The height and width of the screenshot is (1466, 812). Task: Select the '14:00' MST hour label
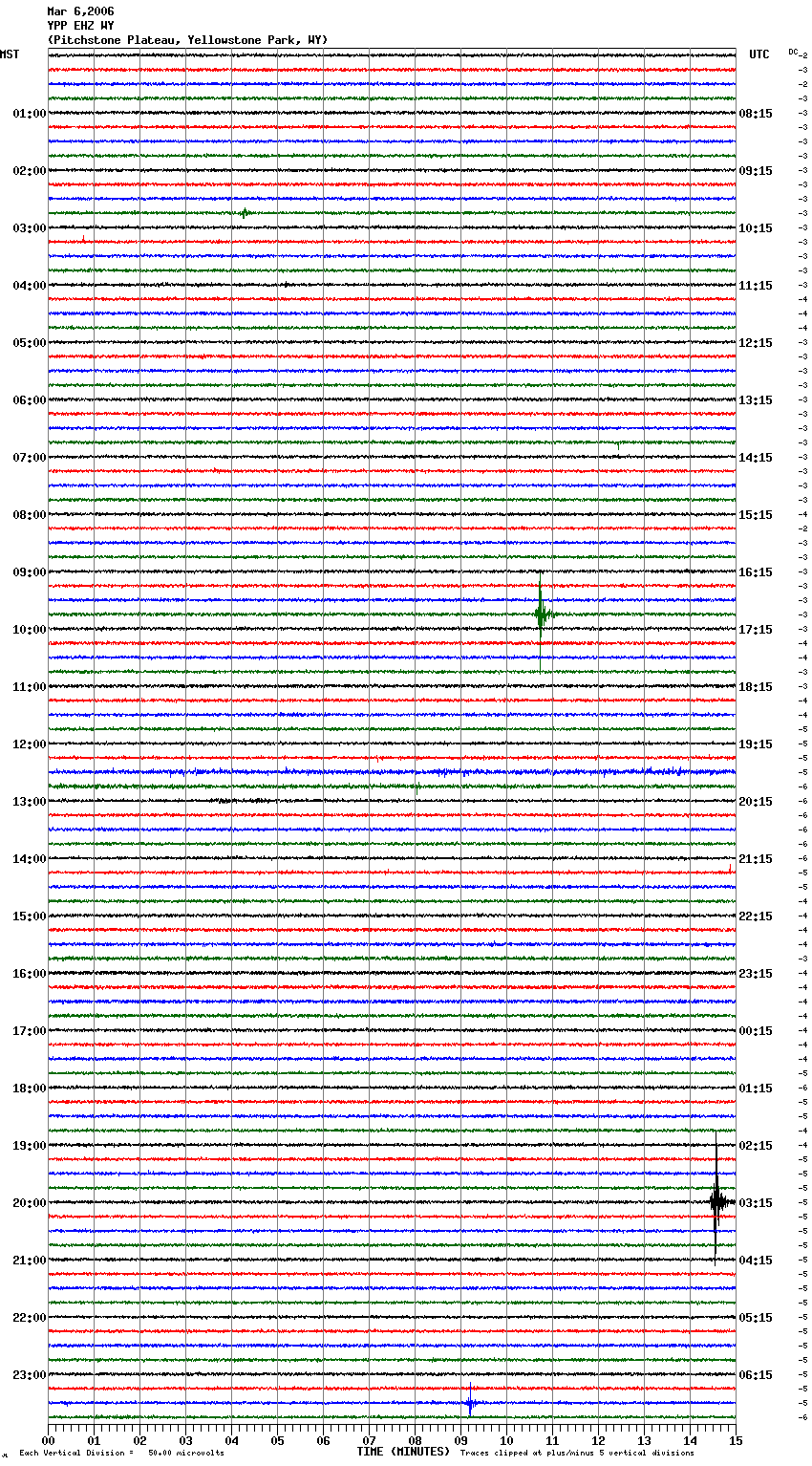pyautogui.click(x=30, y=859)
